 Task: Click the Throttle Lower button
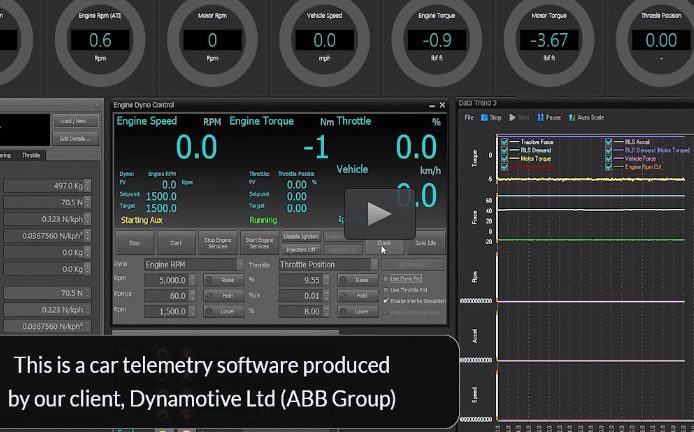[358, 312]
